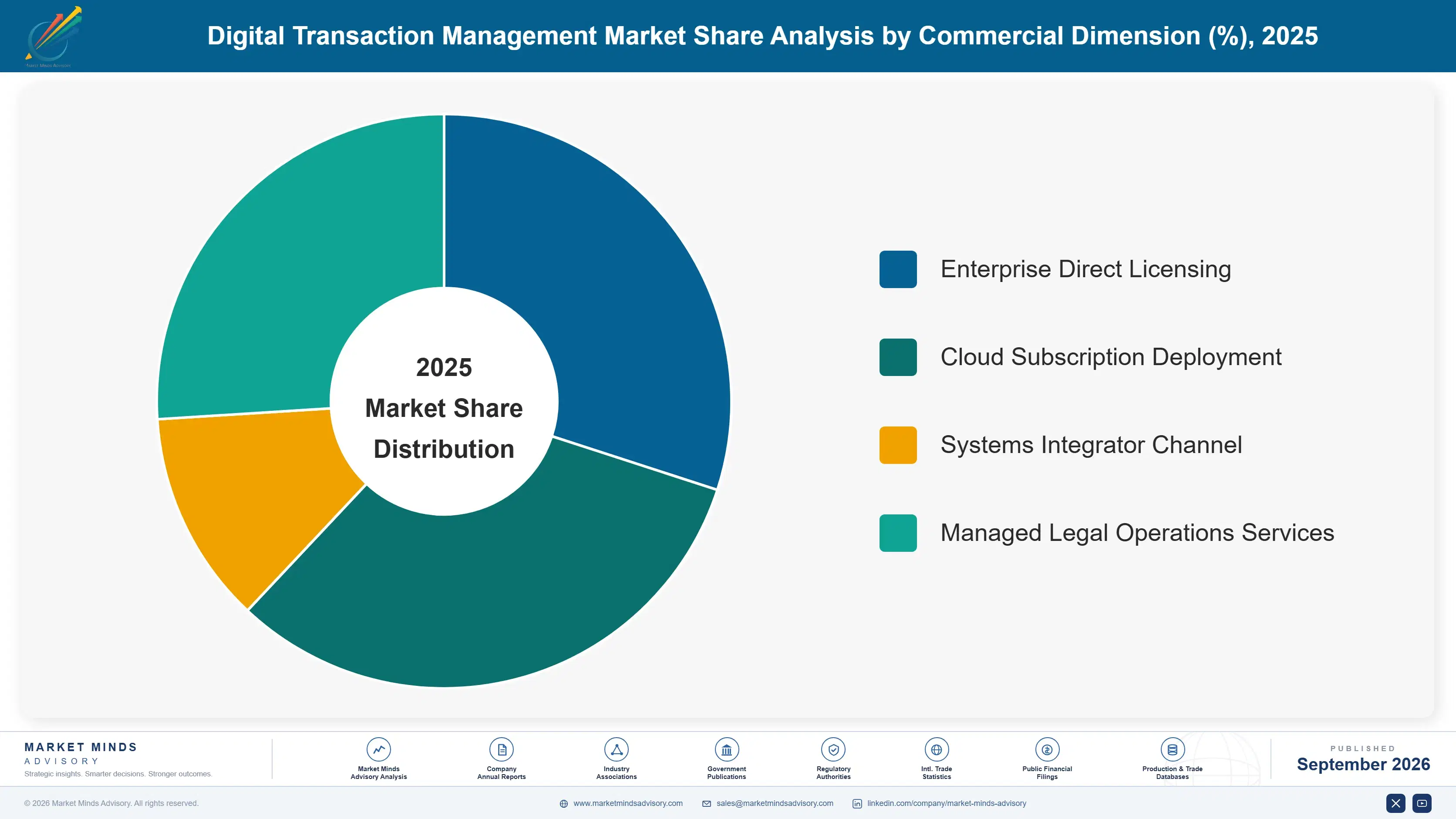Click the email envelope icon
1456x819 pixels.
[x=707, y=804]
